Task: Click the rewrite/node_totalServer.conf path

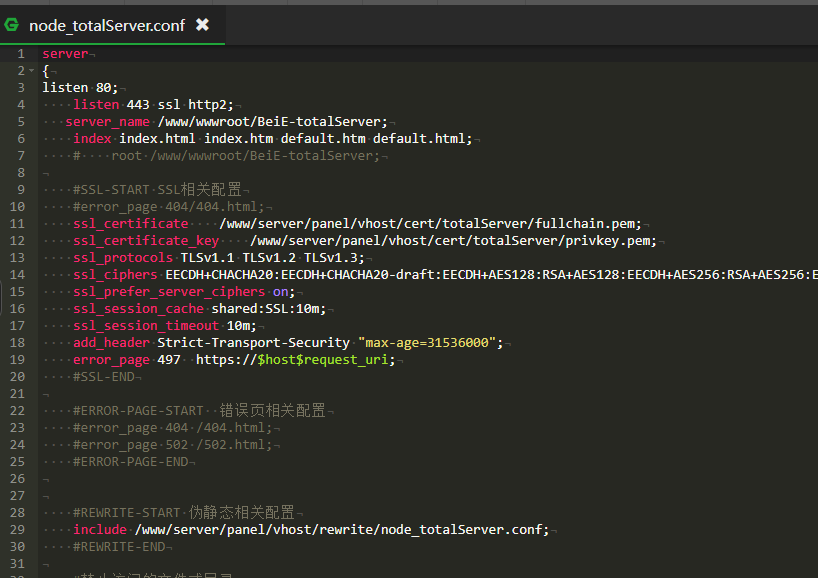Action: [342, 529]
